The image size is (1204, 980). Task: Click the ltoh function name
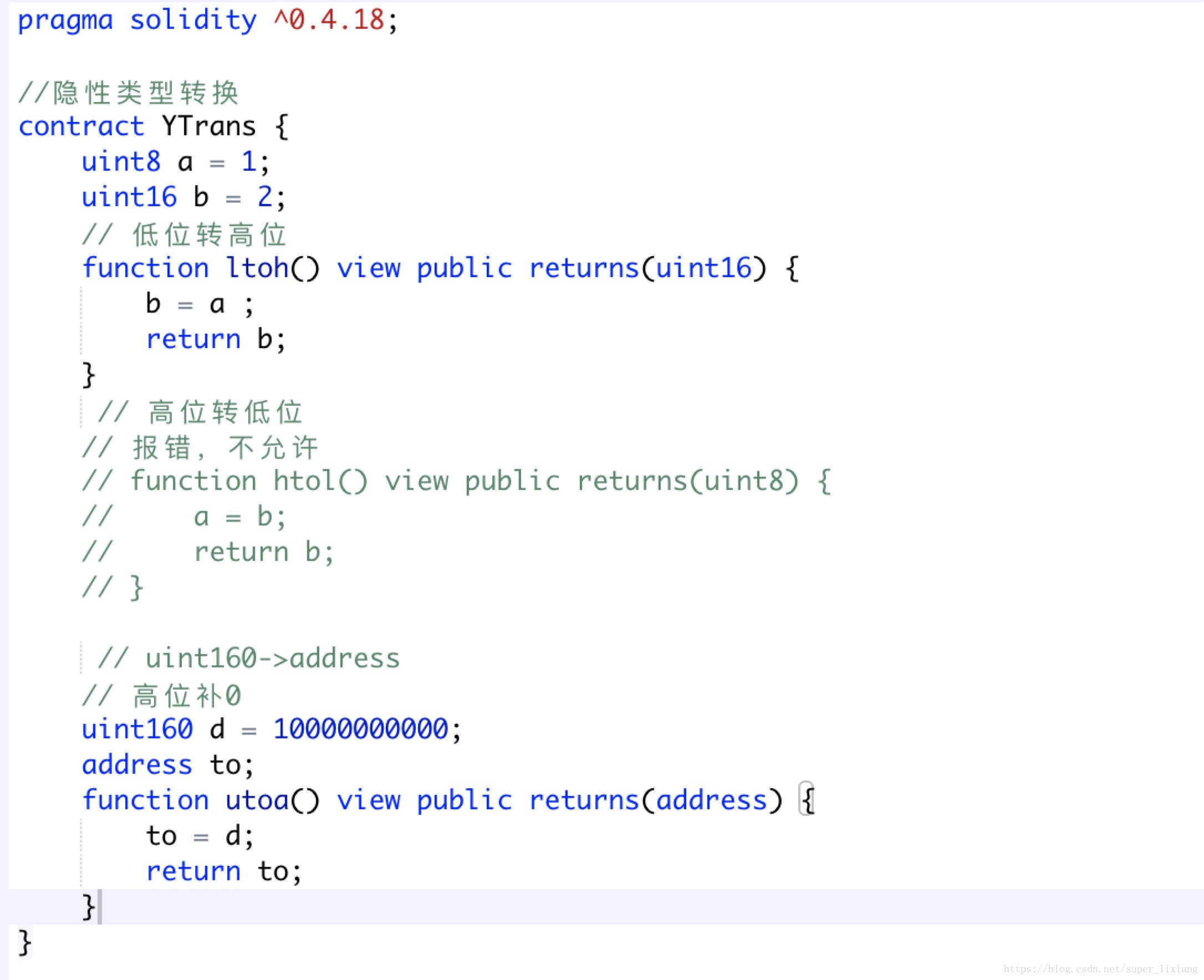[257, 268]
